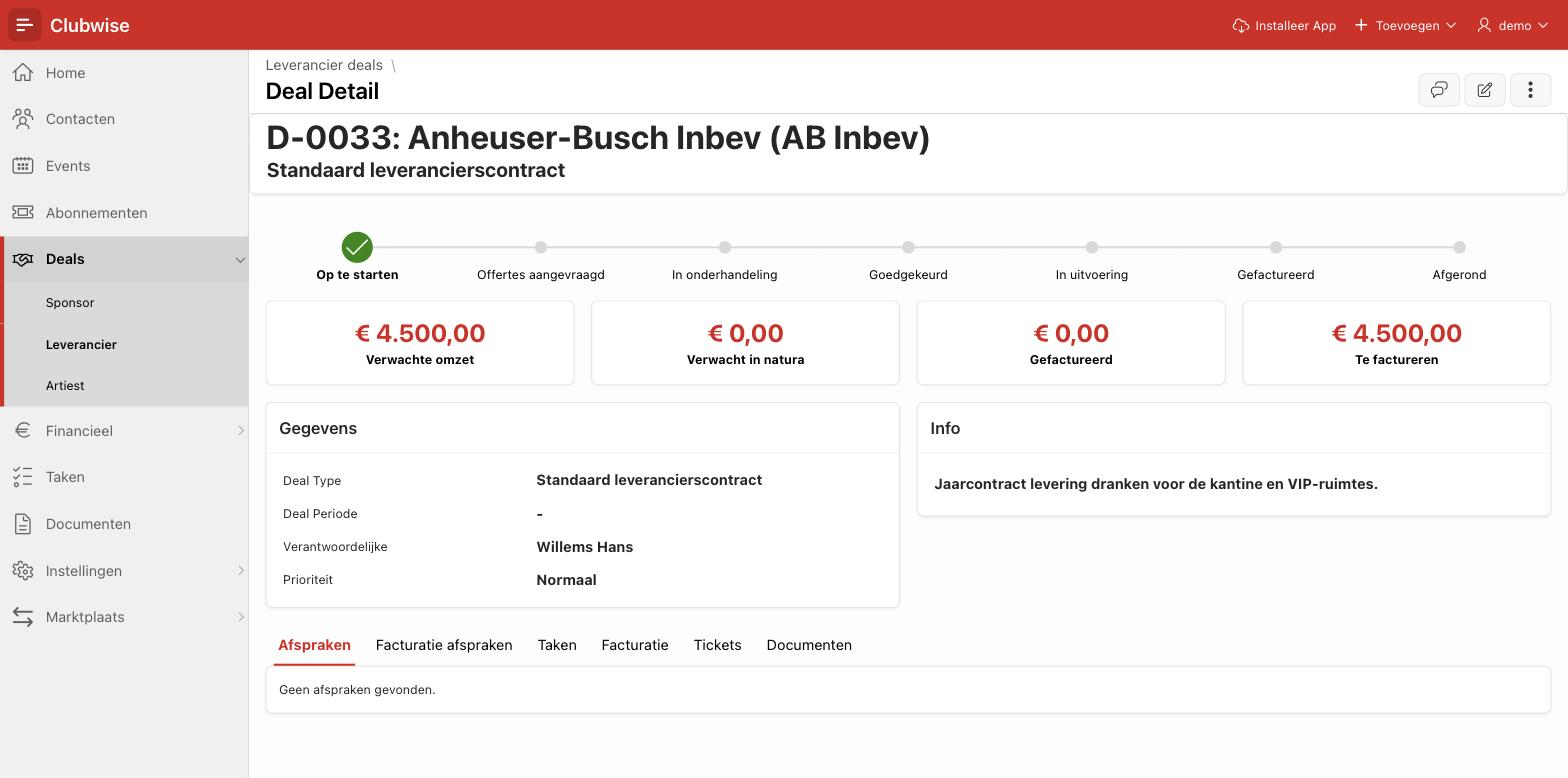The width and height of the screenshot is (1568, 778).
Task: Click the Willems Hans value
Action: (585, 547)
